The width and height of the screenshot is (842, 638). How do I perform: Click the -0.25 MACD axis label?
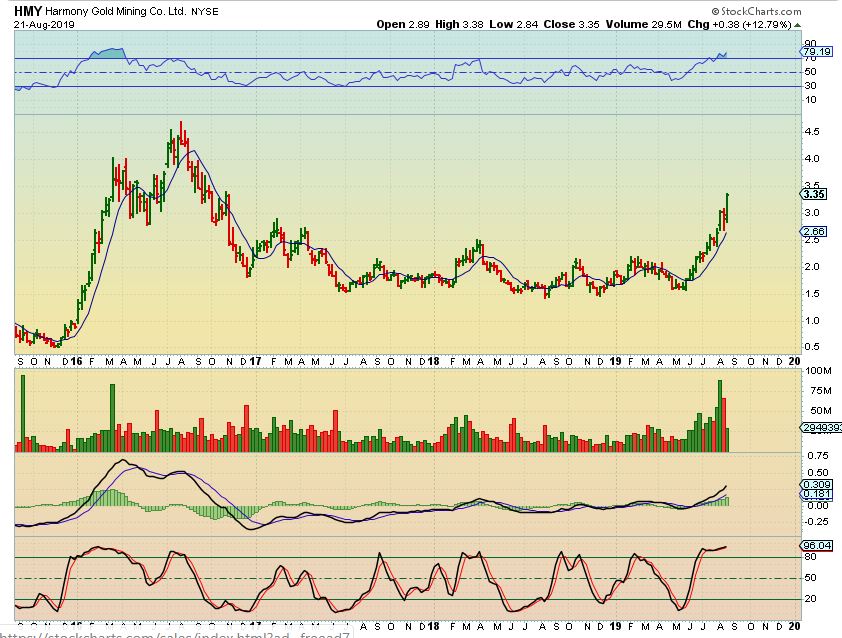[816, 521]
